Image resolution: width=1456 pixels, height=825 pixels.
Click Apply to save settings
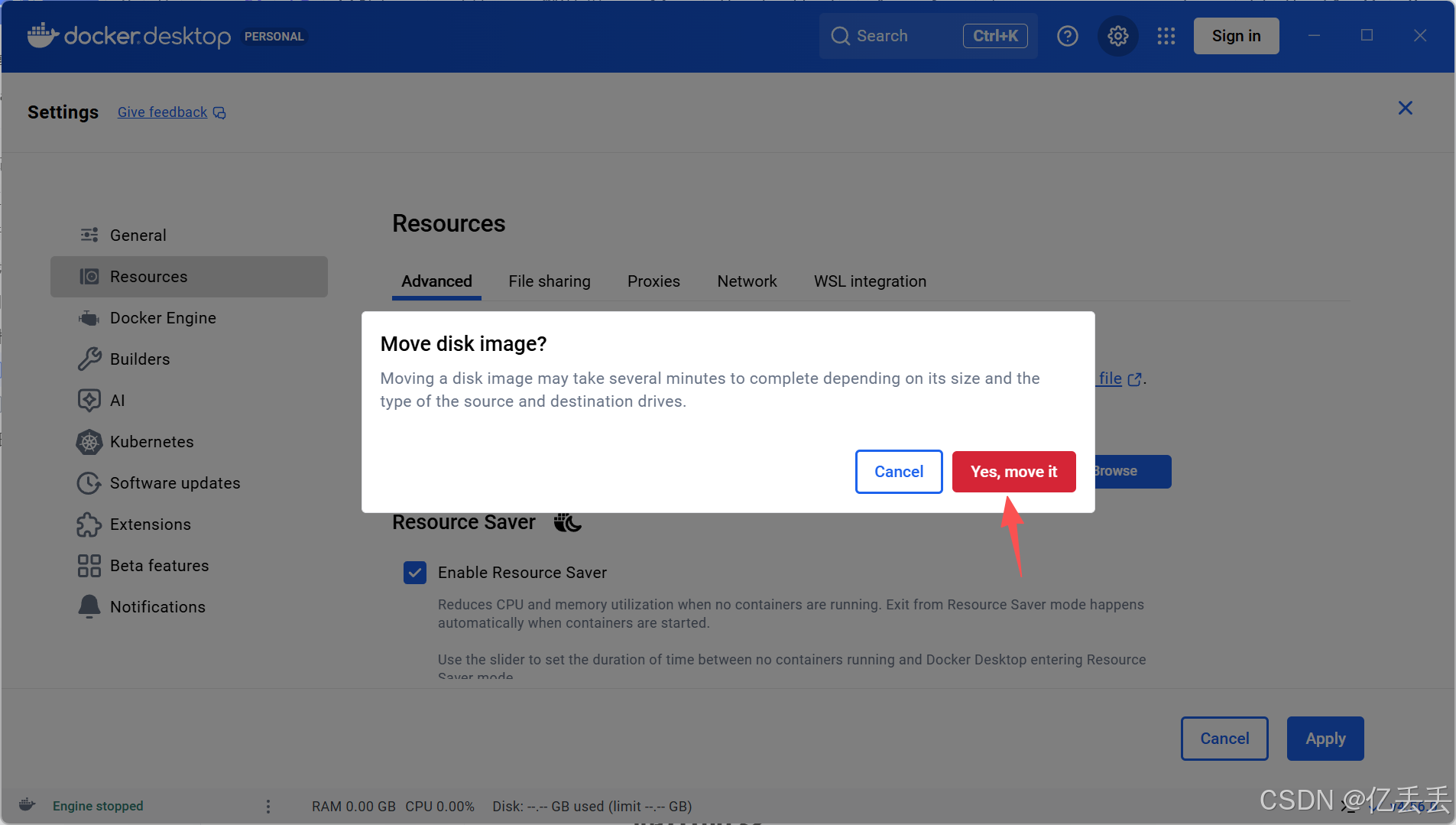(1325, 739)
